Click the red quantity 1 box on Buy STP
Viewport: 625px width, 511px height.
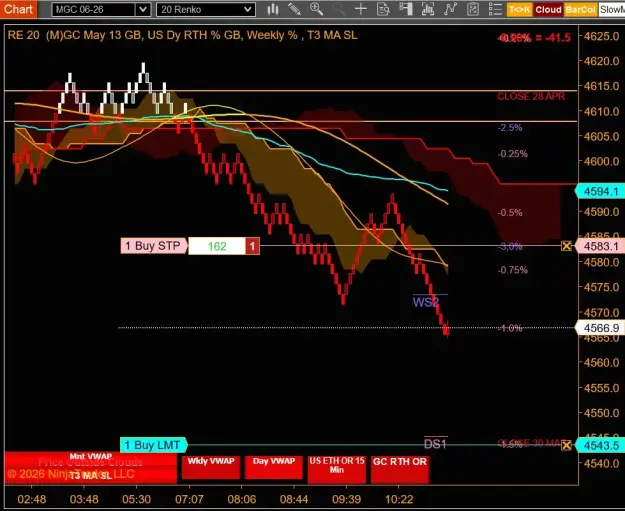tap(252, 246)
